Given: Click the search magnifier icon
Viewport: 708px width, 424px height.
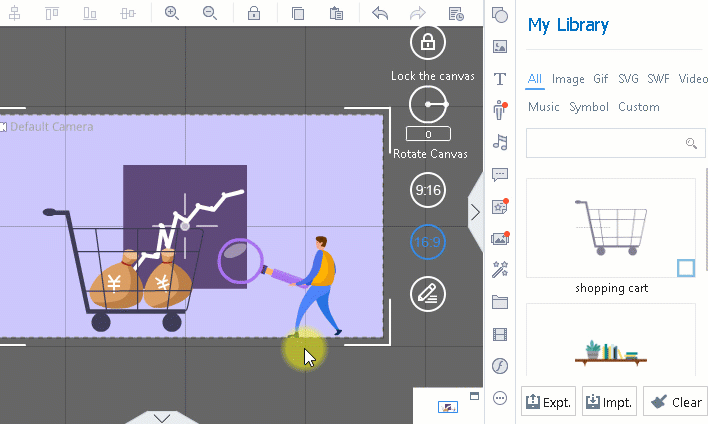Looking at the screenshot, I should tap(691, 143).
